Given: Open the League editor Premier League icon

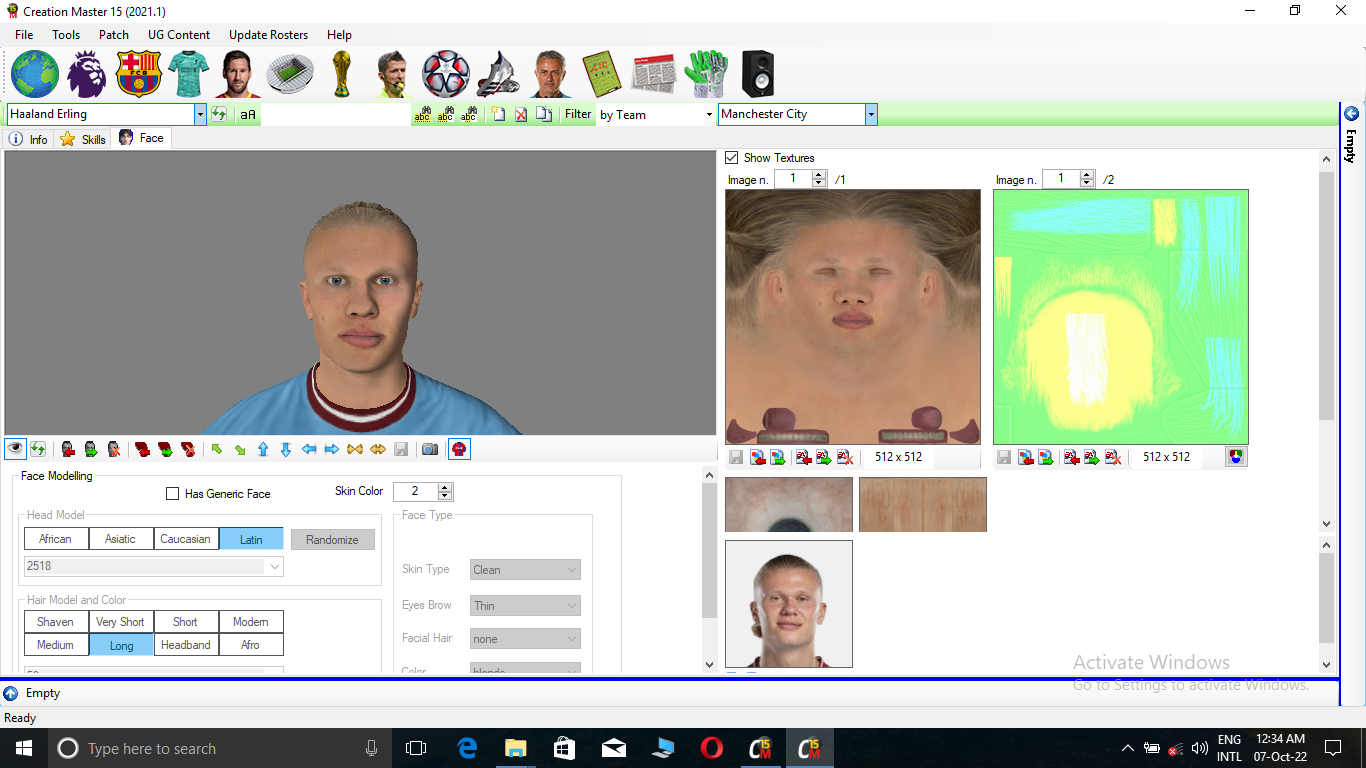Looking at the screenshot, I should pyautogui.click(x=87, y=74).
